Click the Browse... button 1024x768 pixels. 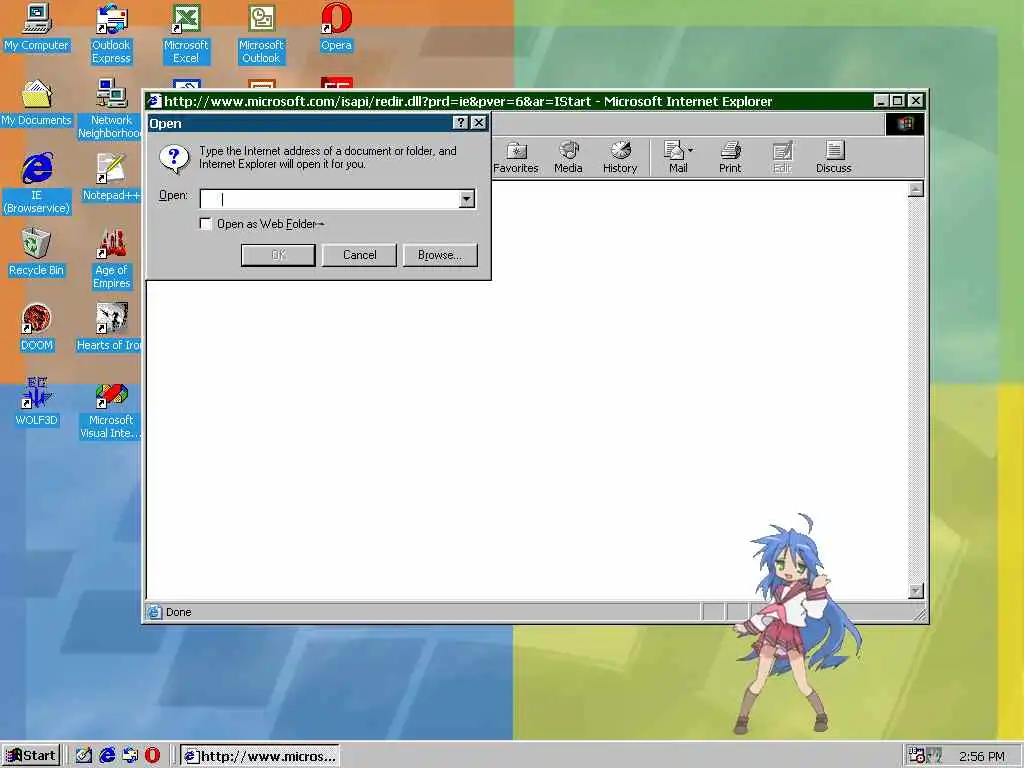[x=440, y=255]
